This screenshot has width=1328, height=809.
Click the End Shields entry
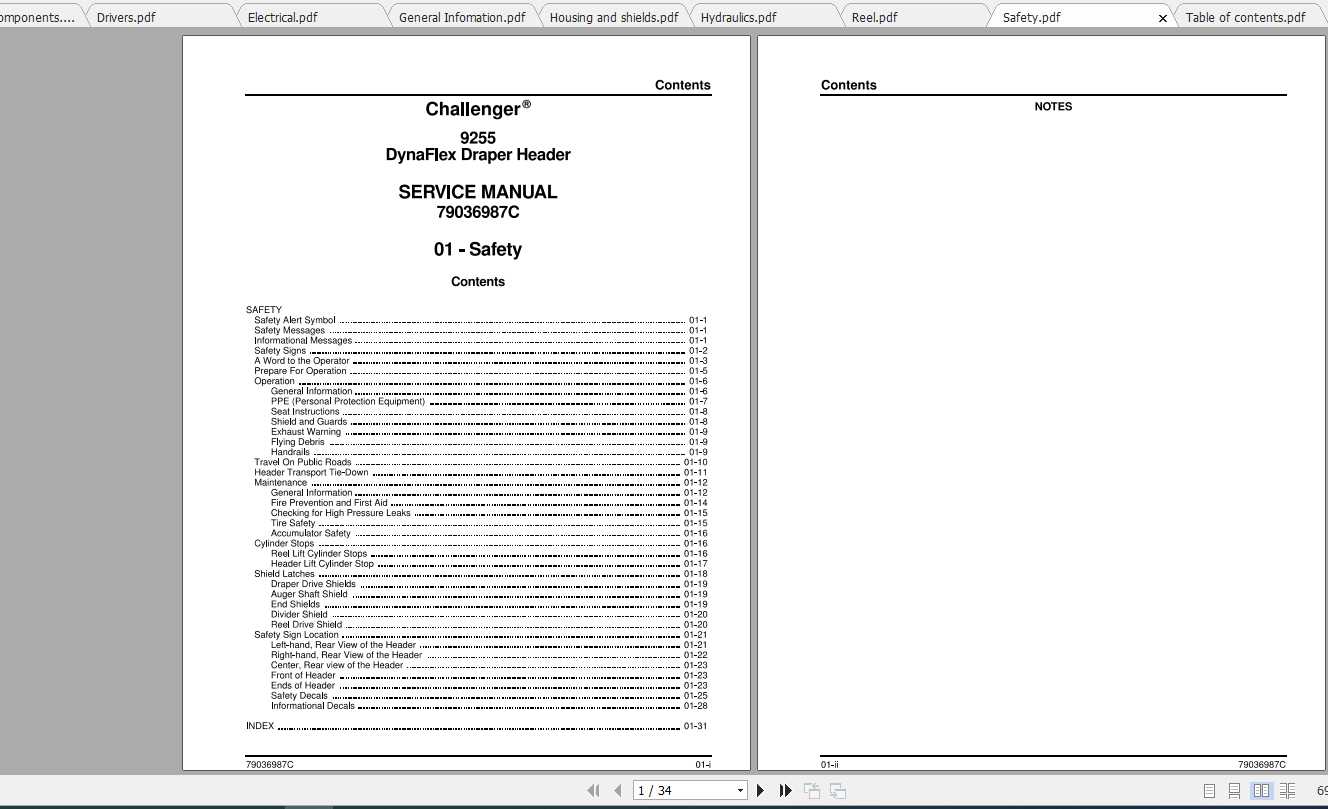pyautogui.click(x=489, y=604)
